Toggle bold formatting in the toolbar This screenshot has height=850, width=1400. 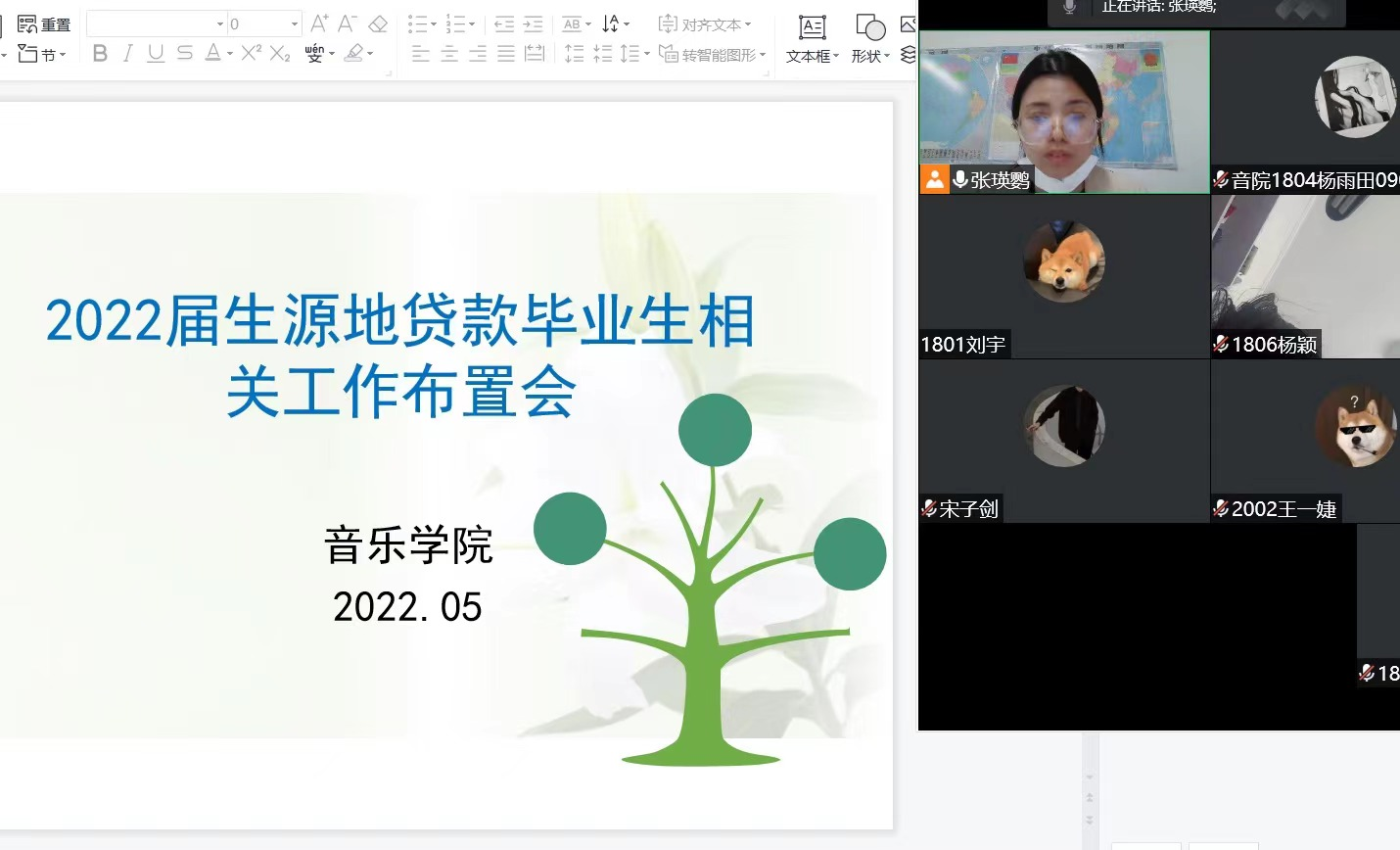(x=100, y=54)
